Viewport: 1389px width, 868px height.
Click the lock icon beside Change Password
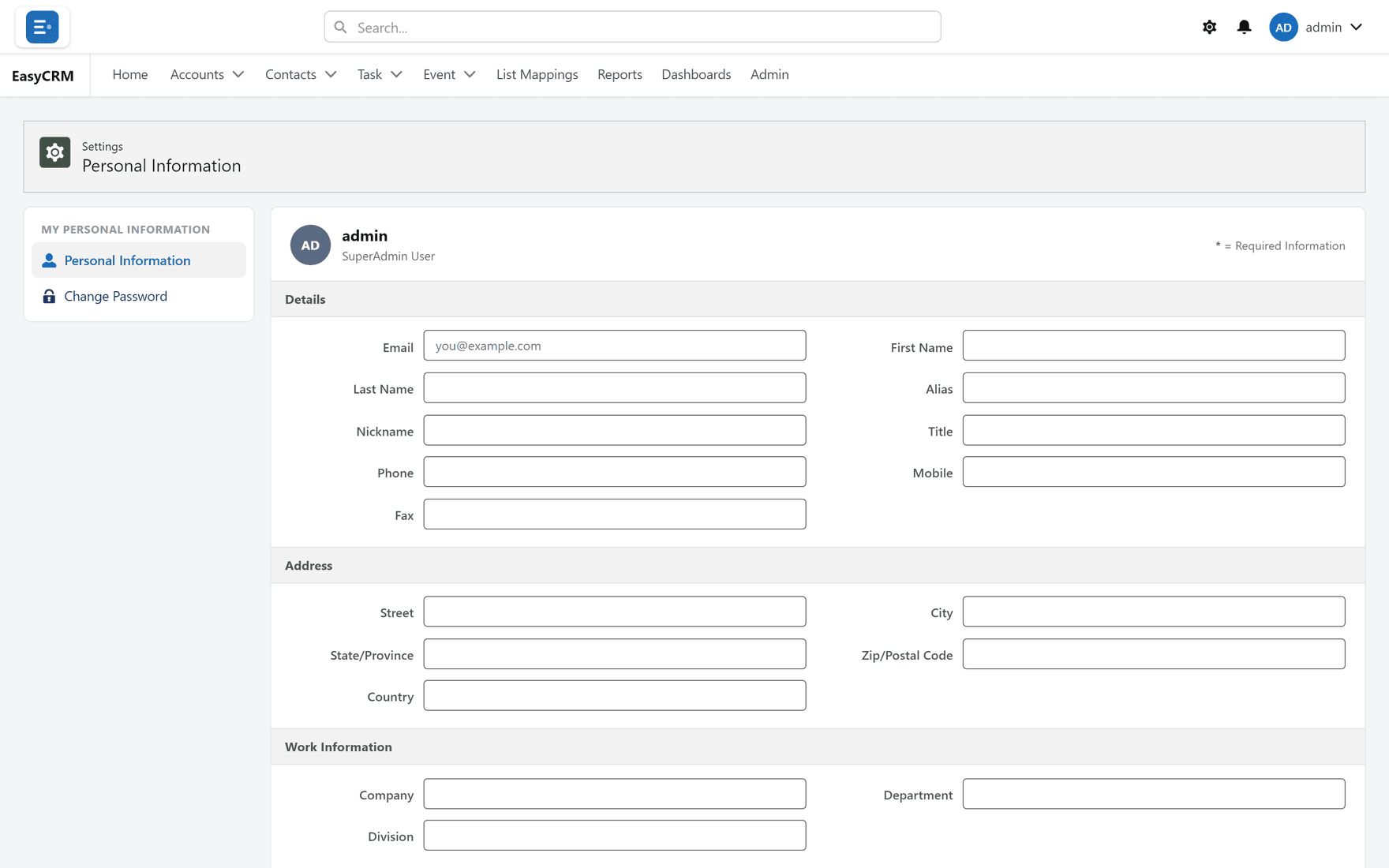pos(49,296)
